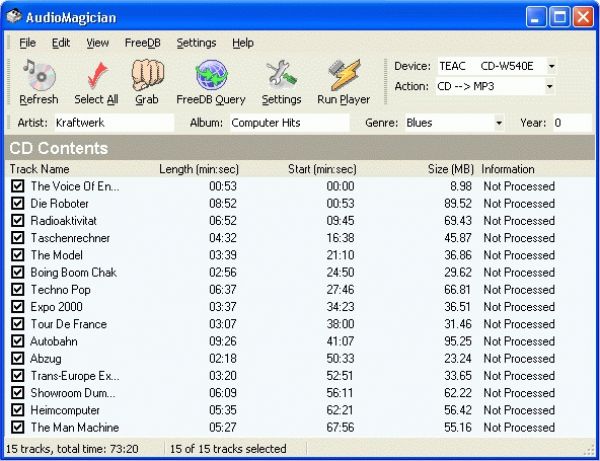Open the Genre dropdown list
600x461 pixels.
coord(499,123)
